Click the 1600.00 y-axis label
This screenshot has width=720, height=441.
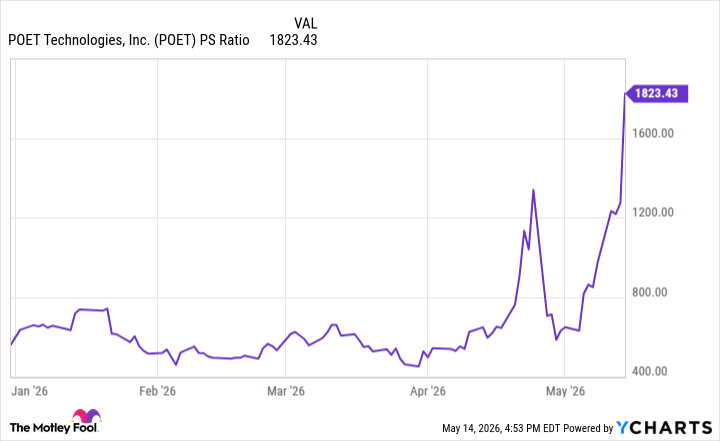coord(652,133)
